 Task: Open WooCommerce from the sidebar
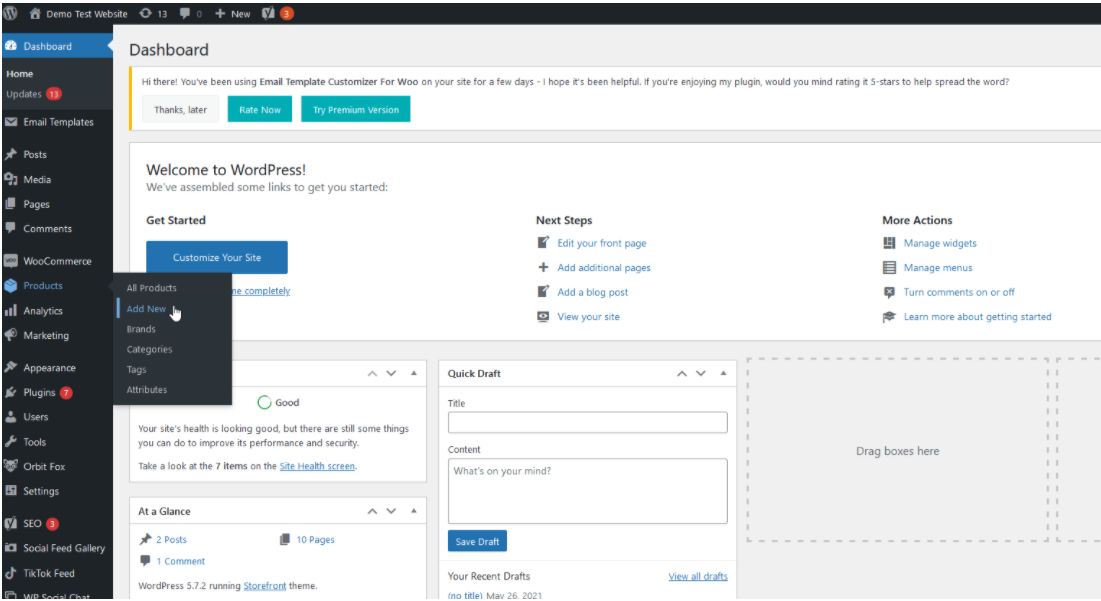56,261
